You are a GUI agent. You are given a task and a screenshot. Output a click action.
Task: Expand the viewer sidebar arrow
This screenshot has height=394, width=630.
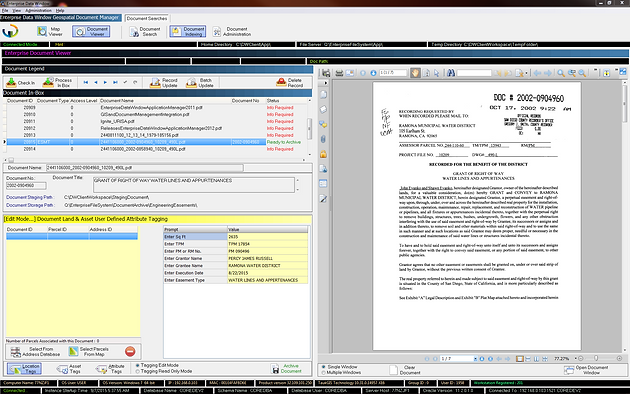tap(325, 83)
